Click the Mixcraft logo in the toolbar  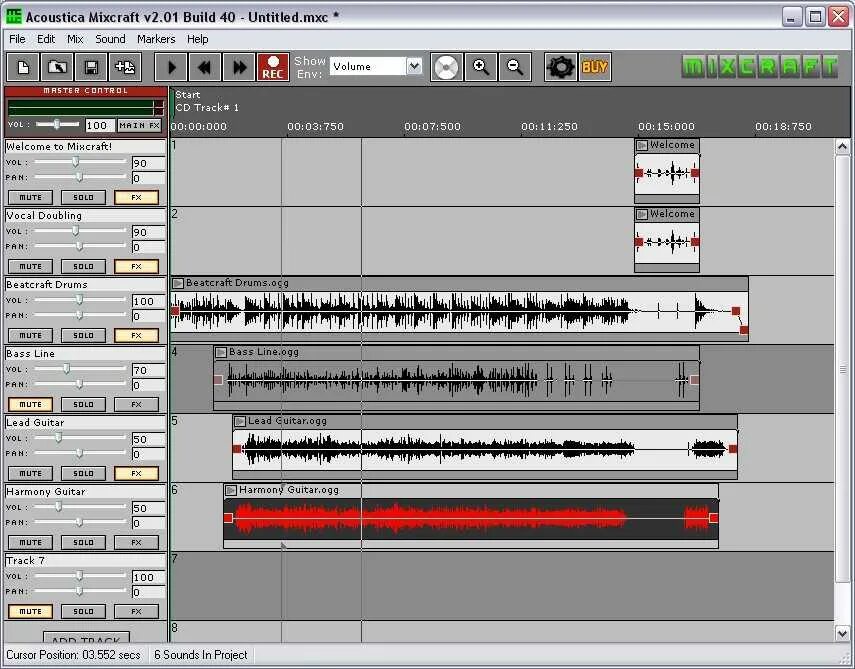(x=760, y=67)
